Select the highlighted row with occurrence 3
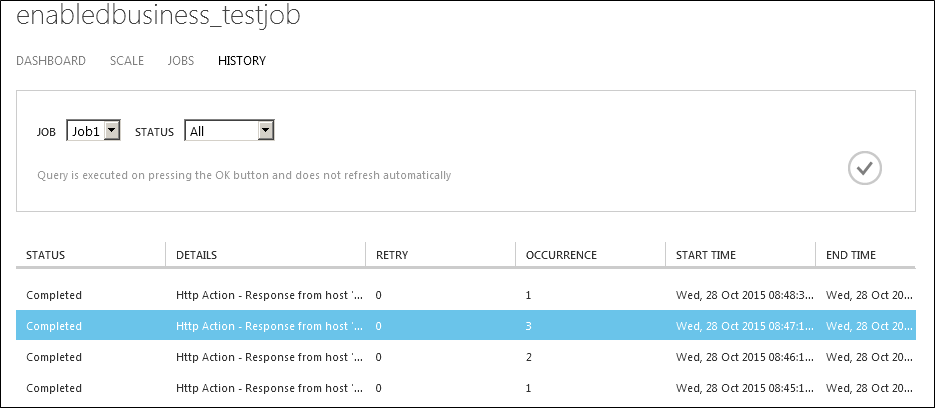 [466, 326]
